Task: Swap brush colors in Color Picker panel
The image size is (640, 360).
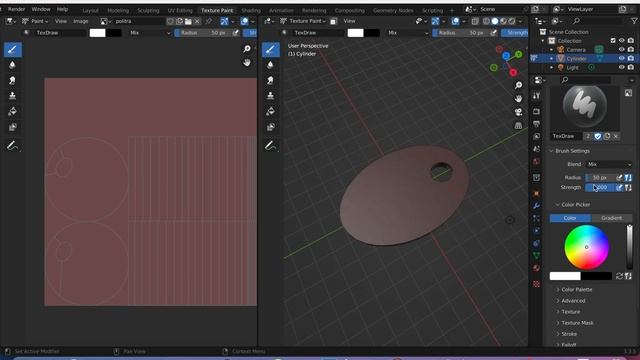Action: 619,276
